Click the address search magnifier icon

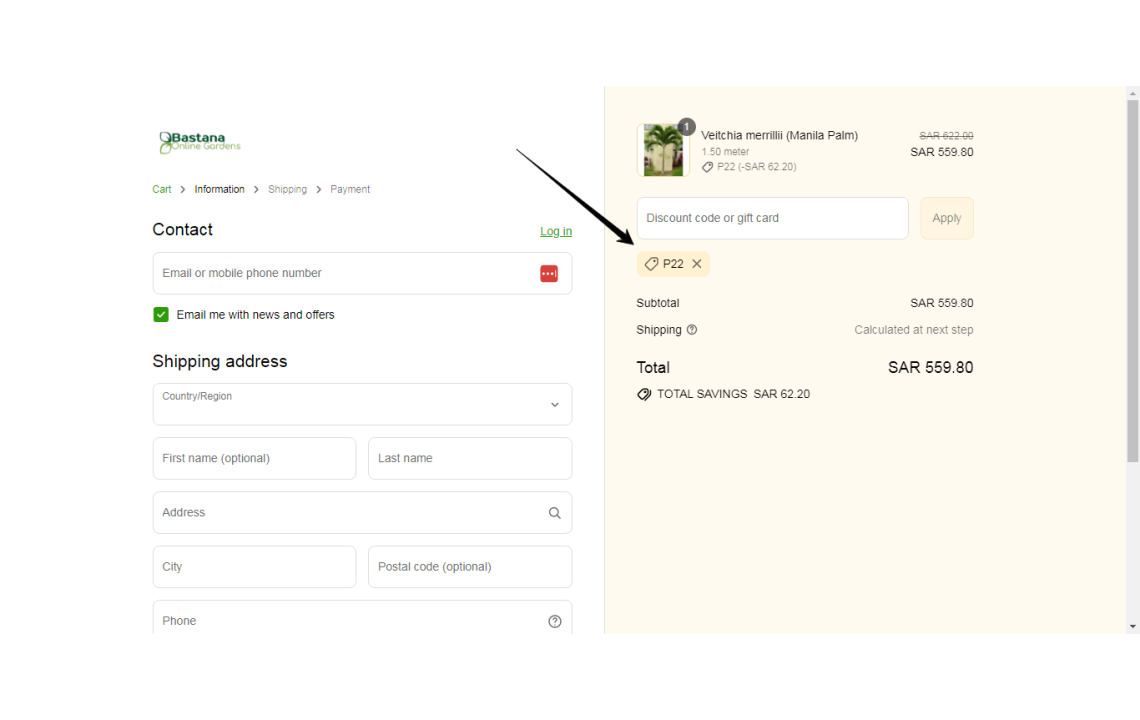[x=555, y=513]
